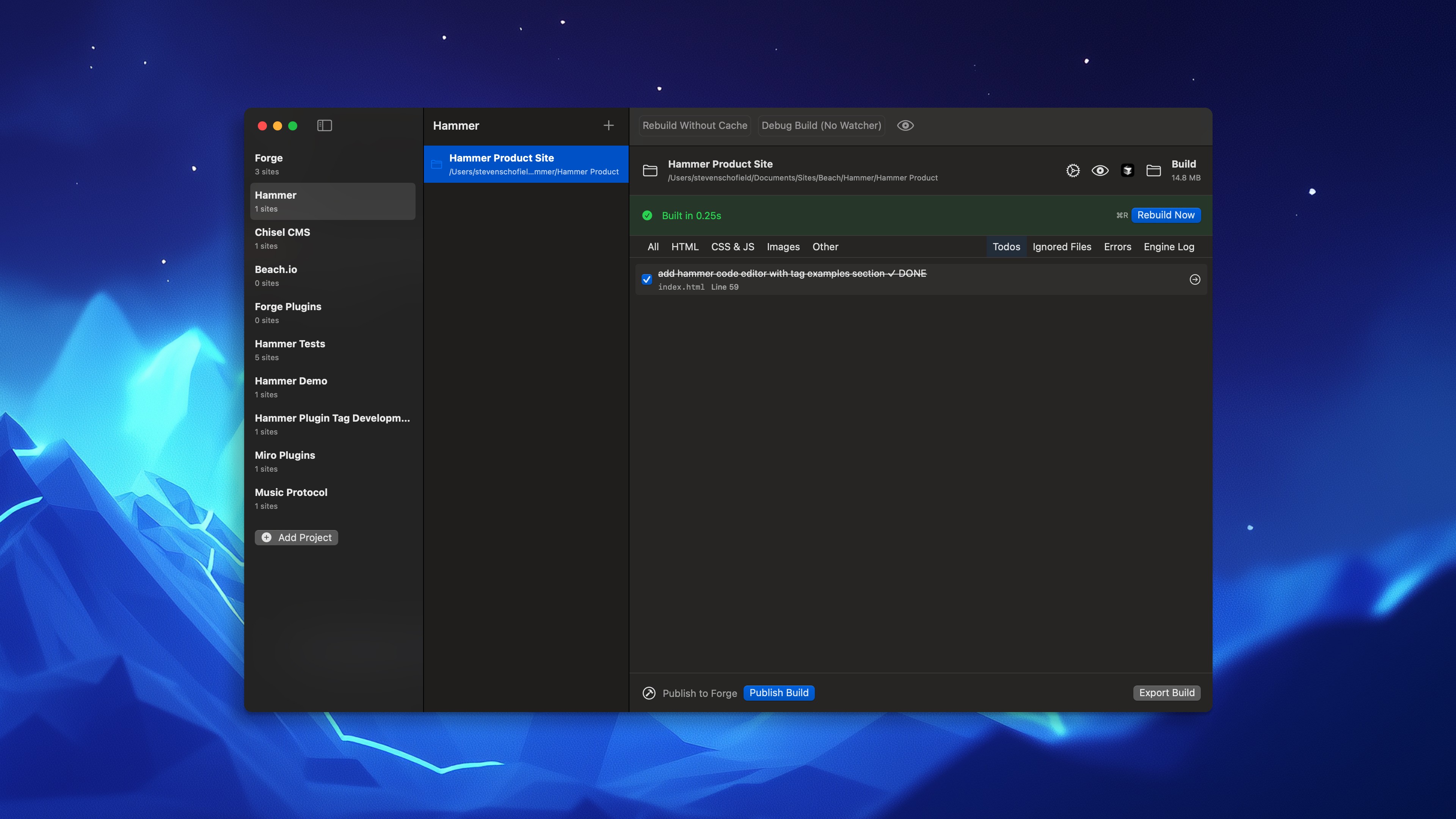Viewport: 1456px width, 819px height.
Task: Click the Publish to Forge arrow icon
Action: 649,693
